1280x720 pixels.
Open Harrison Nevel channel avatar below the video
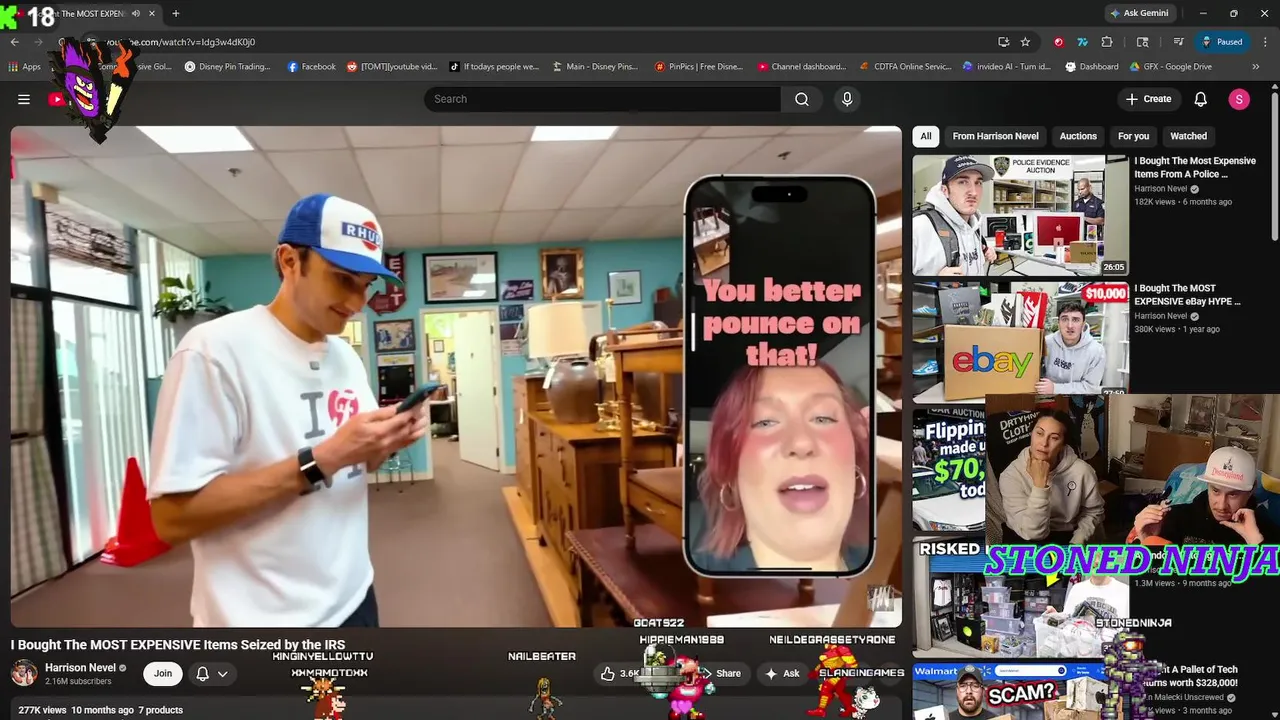pos(24,673)
